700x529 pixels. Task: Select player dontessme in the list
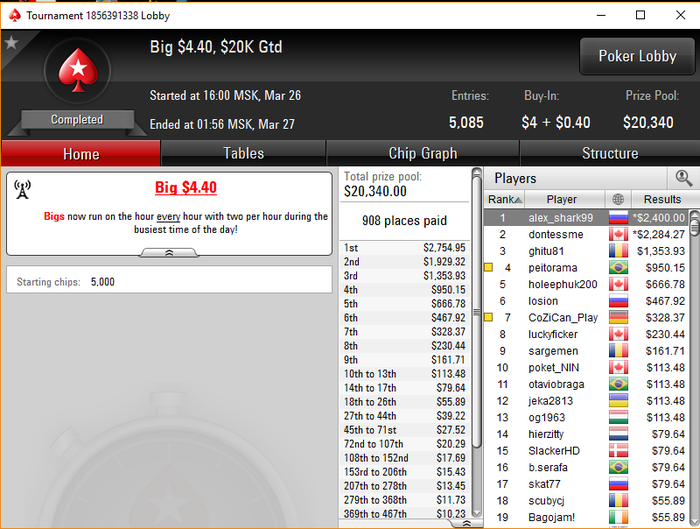(587, 234)
